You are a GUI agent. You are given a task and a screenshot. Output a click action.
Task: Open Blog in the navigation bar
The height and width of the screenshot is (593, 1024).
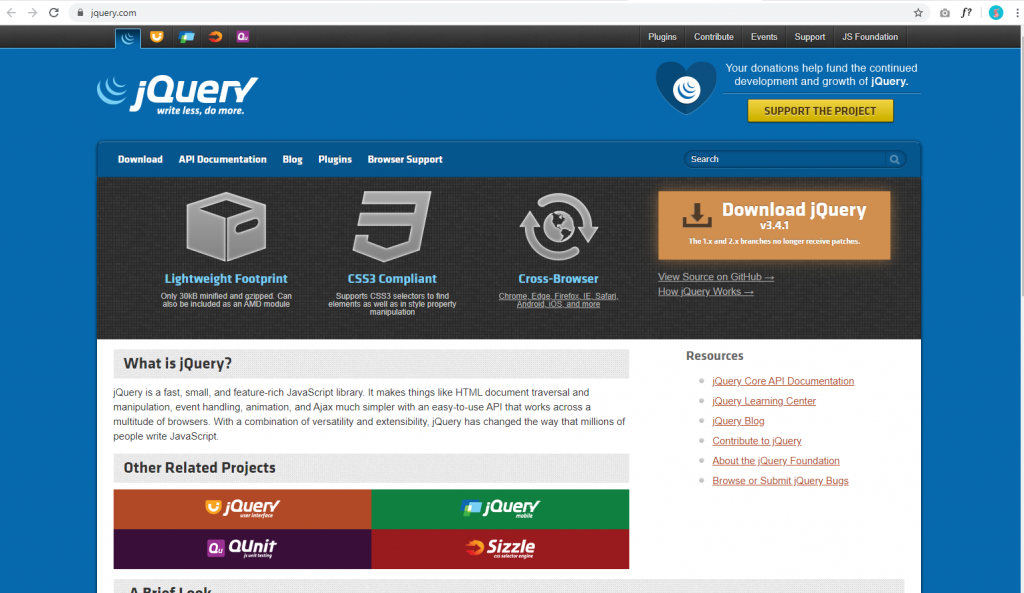(x=293, y=159)
